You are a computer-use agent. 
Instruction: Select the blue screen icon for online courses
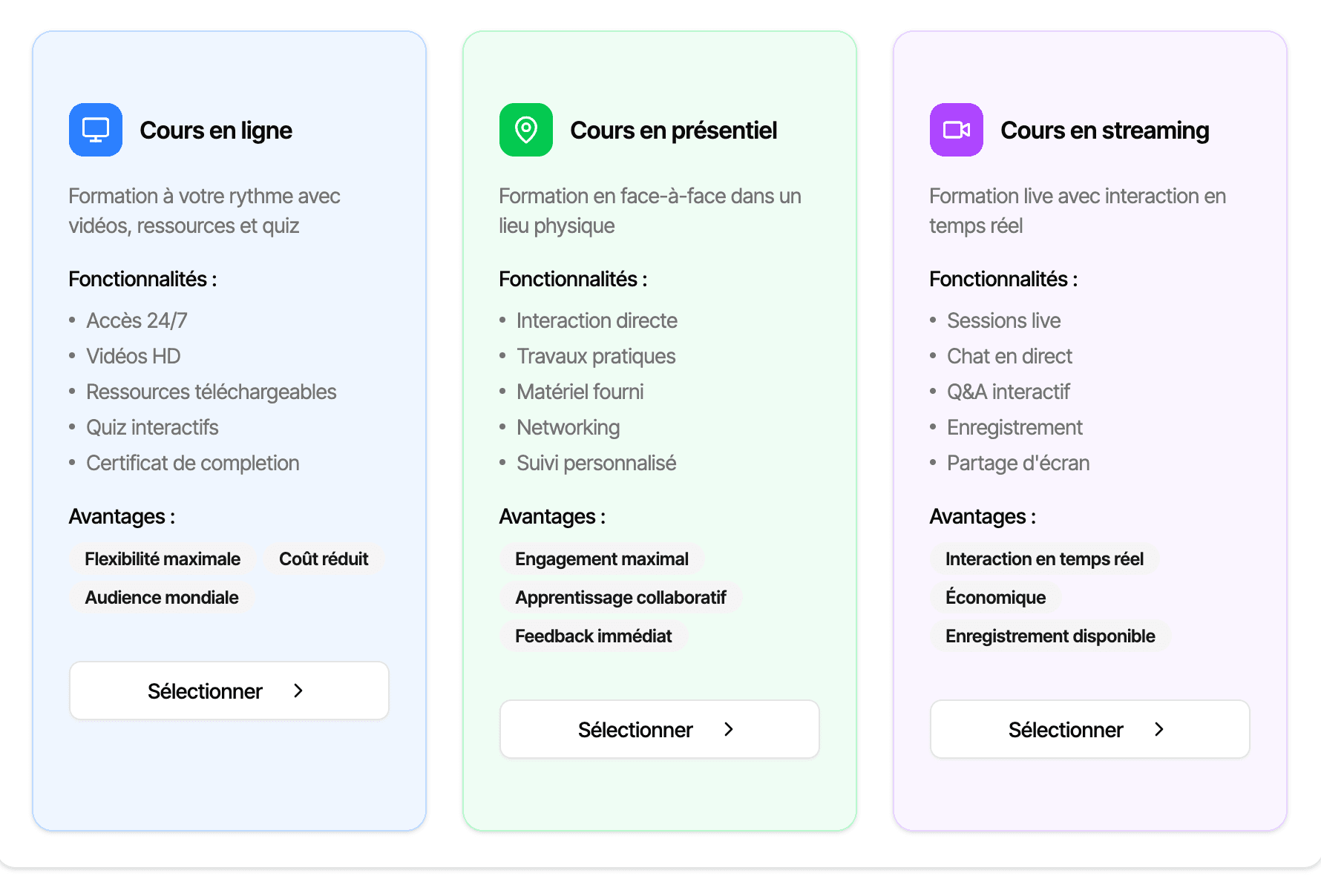(95, 130)
